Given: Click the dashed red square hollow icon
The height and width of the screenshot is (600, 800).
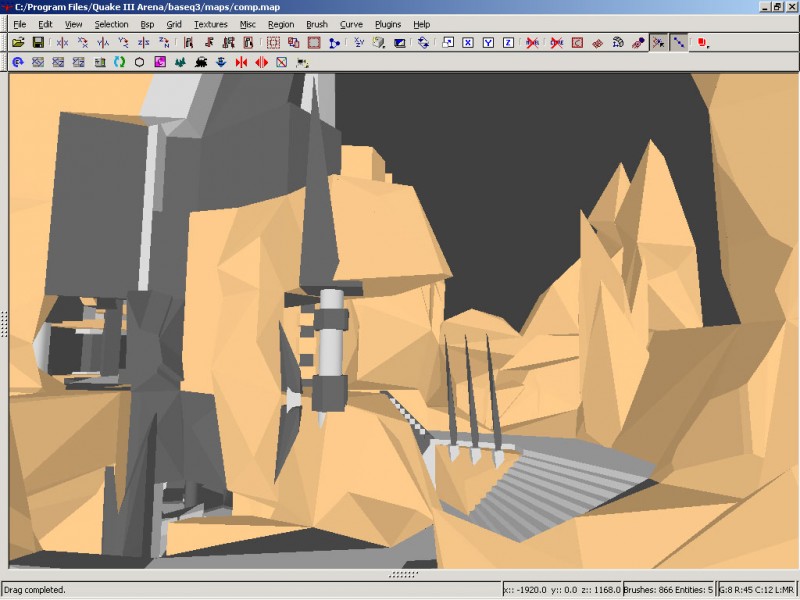Looking at the screenshot, I should click(273, 42).
